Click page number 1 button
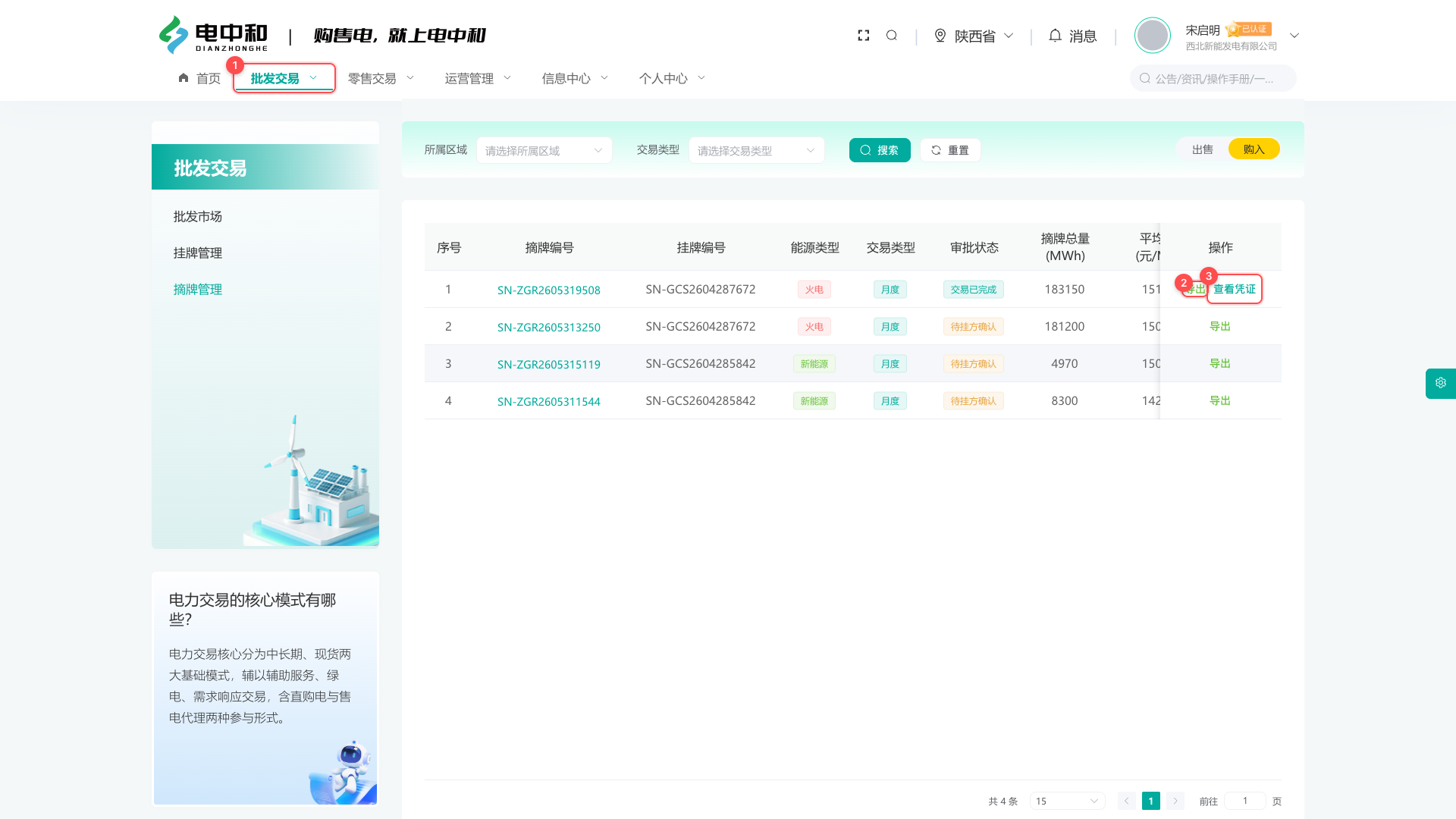The width and height of the screenshot is (1456, 819). pyautogui.click(x=1151, y=801)
